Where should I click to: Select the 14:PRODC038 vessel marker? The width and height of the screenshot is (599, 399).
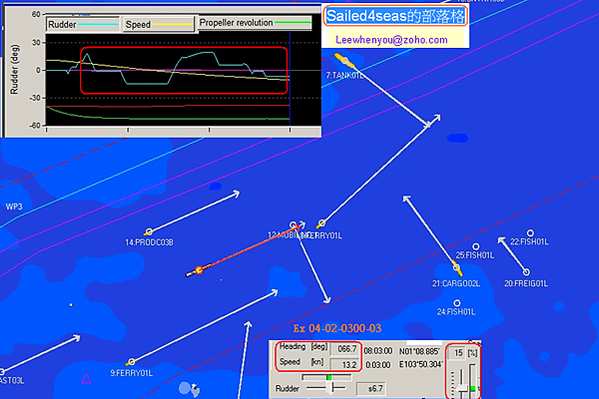coord(149,232)
